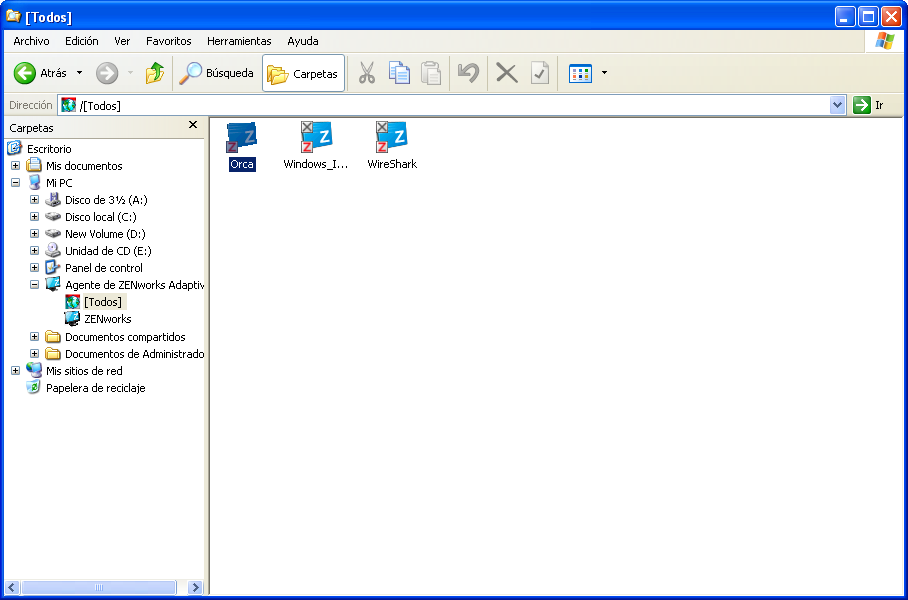Screen dimensions: 908x600
Task: Open the Orca application icon
Action: click(241, 138)
